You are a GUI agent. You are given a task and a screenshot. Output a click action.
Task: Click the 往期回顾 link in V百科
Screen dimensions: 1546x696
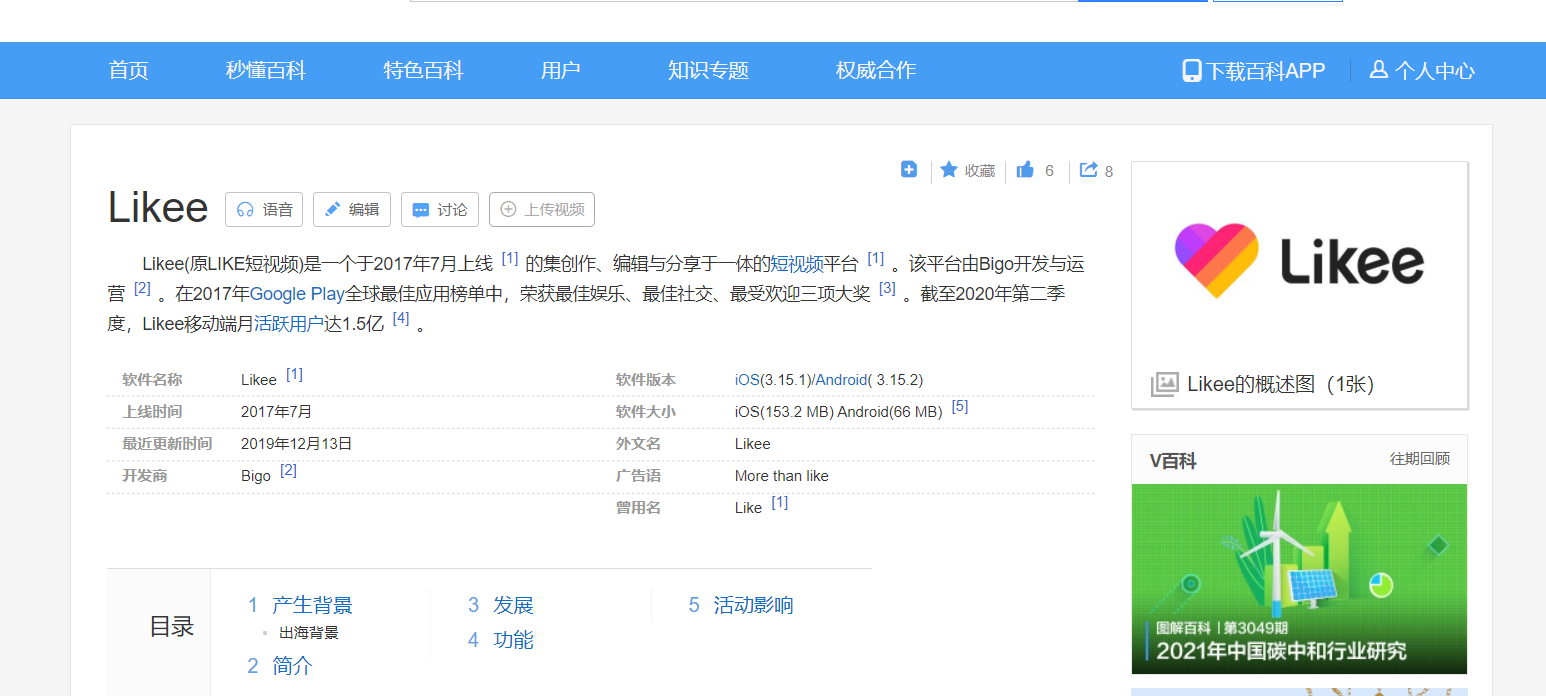click(x=1420, y=459)
